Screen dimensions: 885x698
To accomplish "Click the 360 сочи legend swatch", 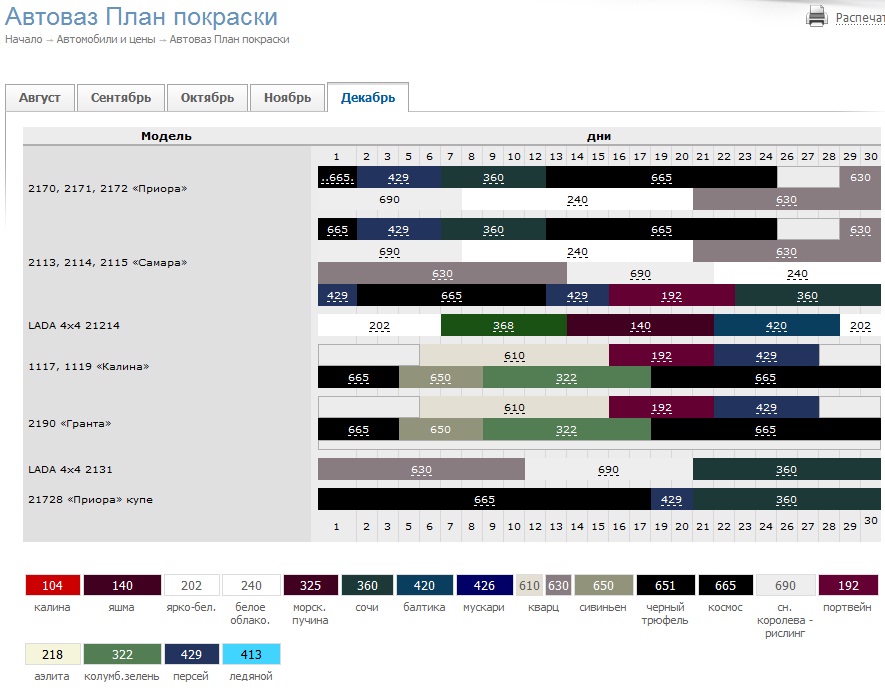I will [367, 585].
